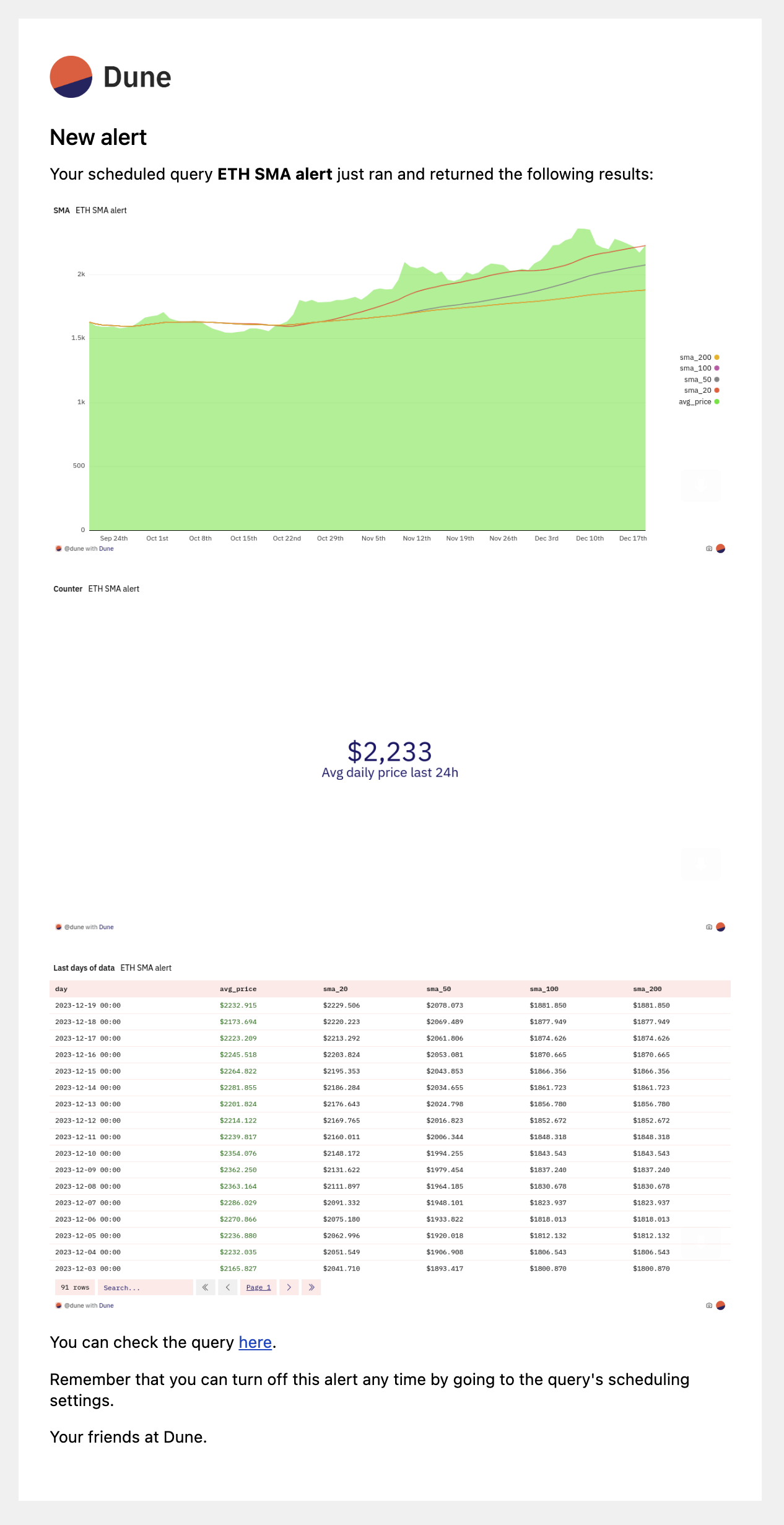Viewport: 784px width, 1525px height.
Task: Click the Dec 17th x-axis label
Action: point(633,538)
